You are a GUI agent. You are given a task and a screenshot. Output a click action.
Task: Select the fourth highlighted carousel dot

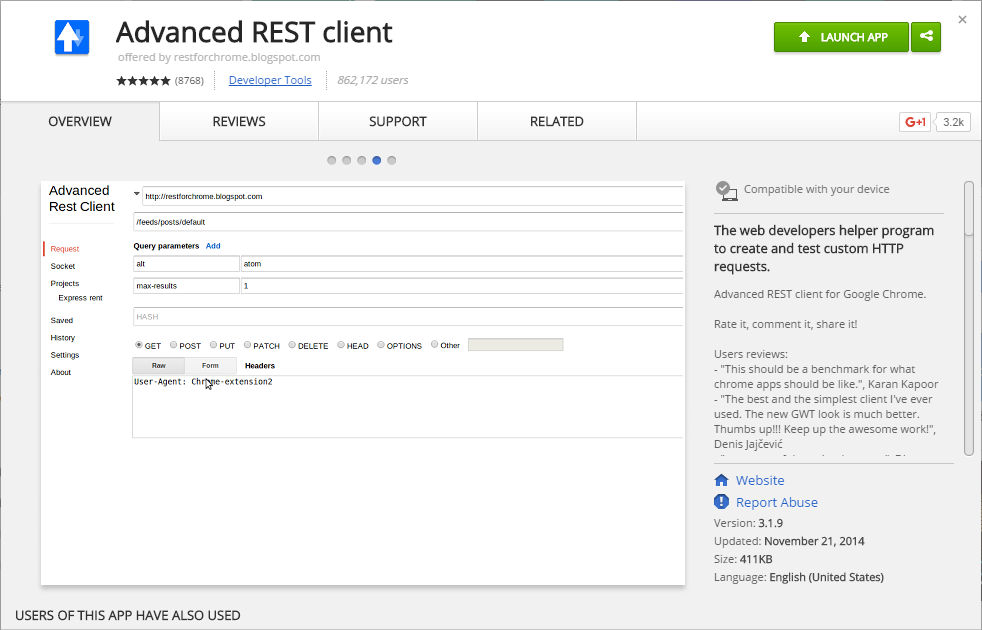376,160
